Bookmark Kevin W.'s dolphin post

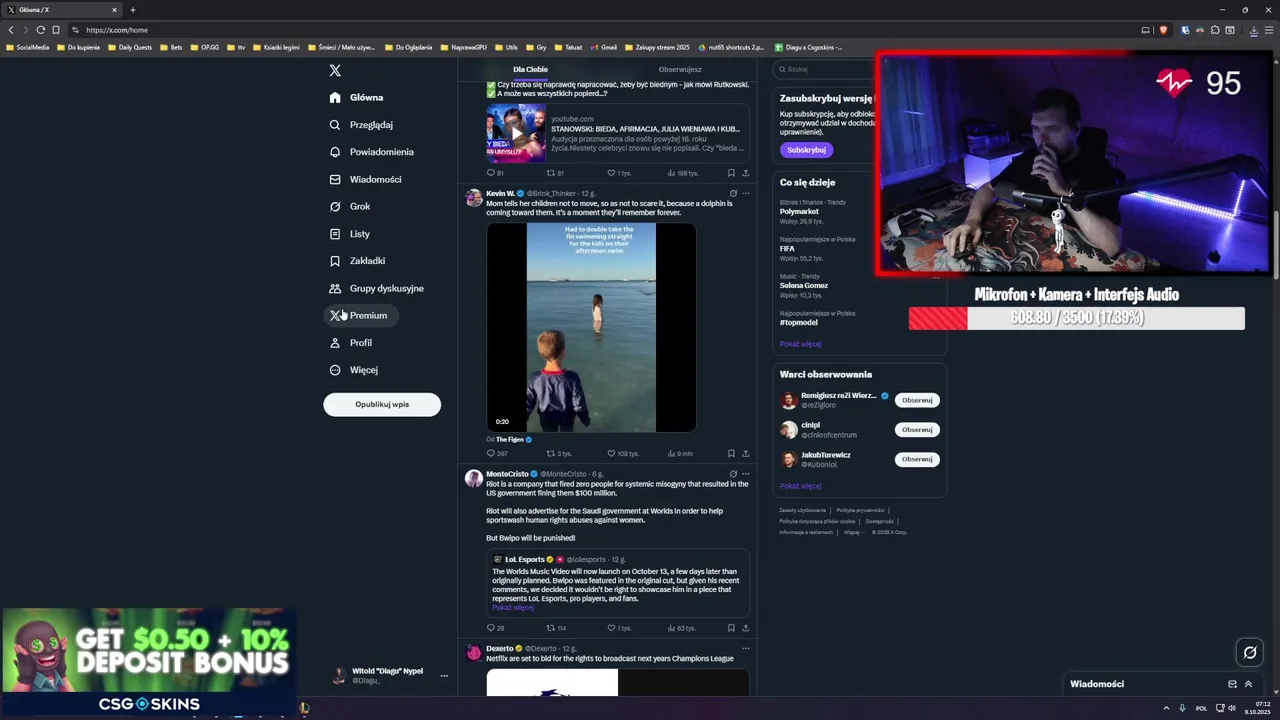tap(731, 453)
